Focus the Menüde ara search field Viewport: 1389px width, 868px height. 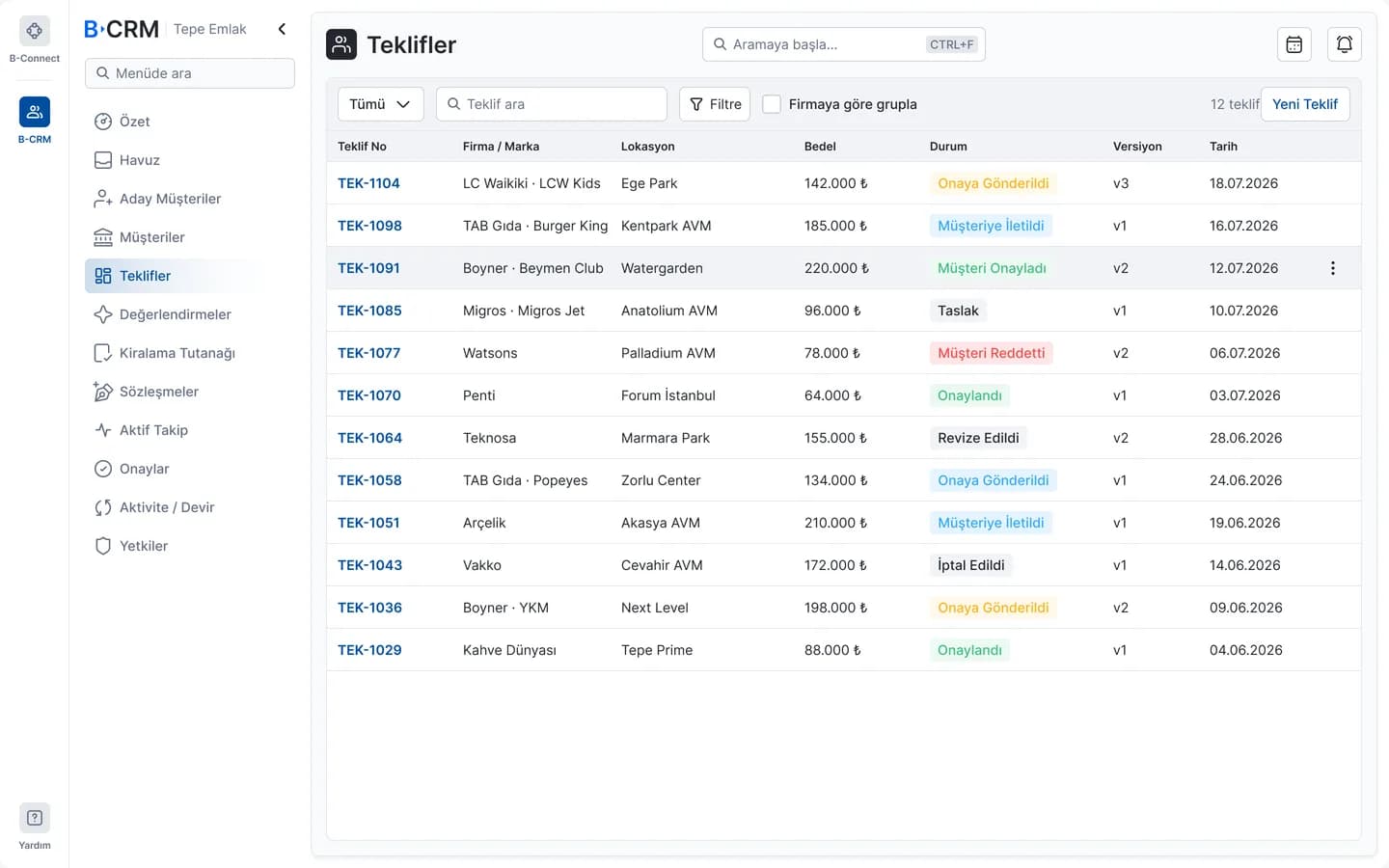[x=190, y=73]
